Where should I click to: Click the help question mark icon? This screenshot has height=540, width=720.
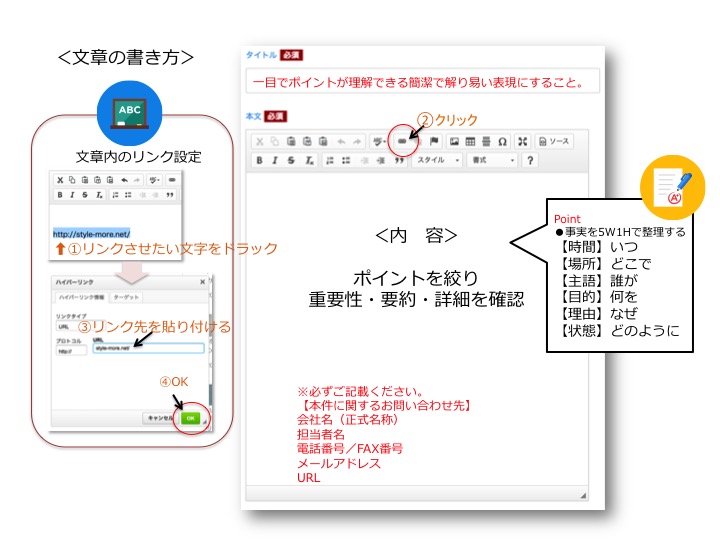[x=530, y=160]
